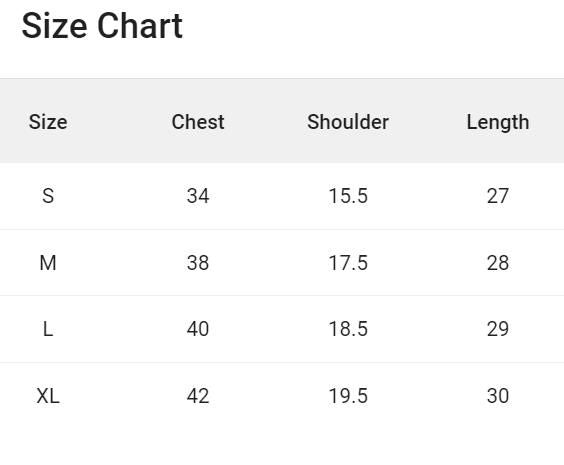The width and height of the screenshot is (564, 465).
Task: Select shoulder value 19.5
Action: coord(348,396)
